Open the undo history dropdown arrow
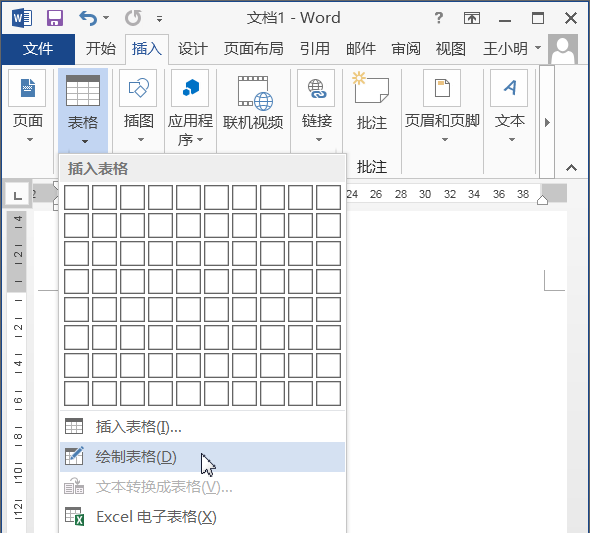 click(106, 18)
